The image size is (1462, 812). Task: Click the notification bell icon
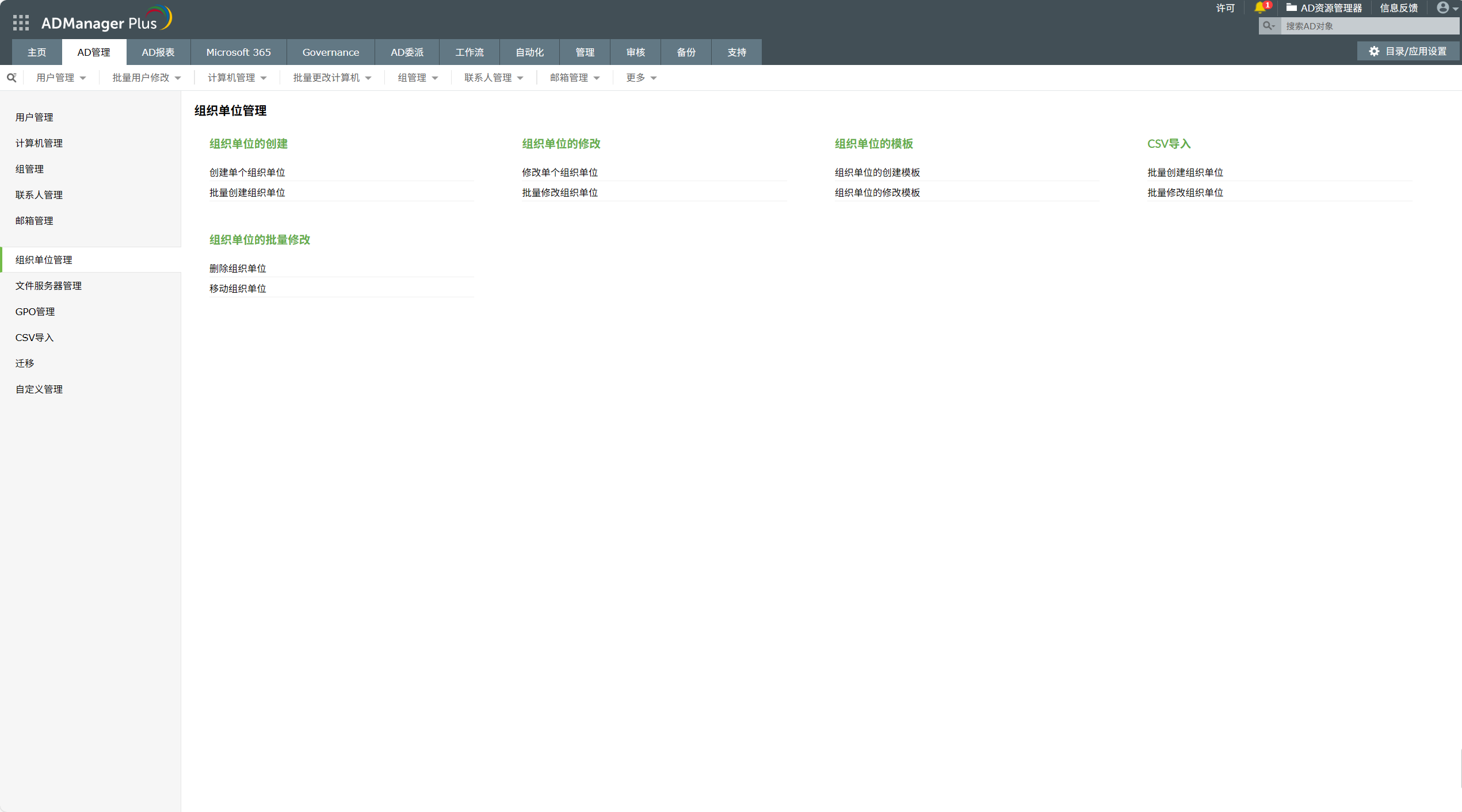(1260, 7)
